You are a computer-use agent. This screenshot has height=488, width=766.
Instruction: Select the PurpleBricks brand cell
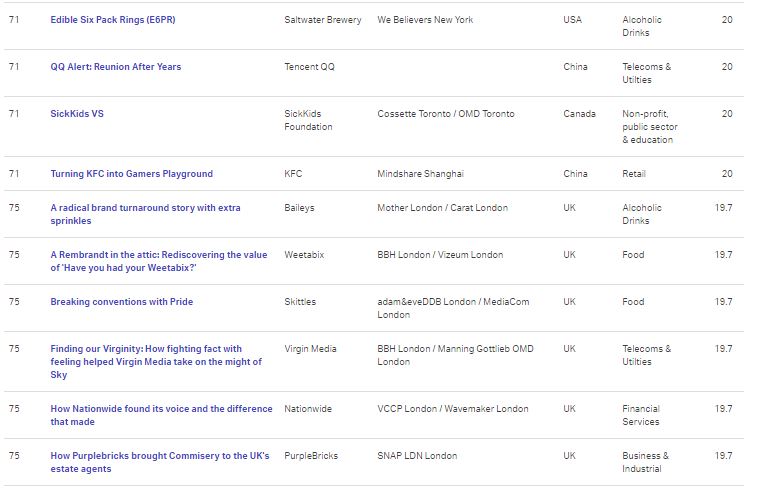311,455
